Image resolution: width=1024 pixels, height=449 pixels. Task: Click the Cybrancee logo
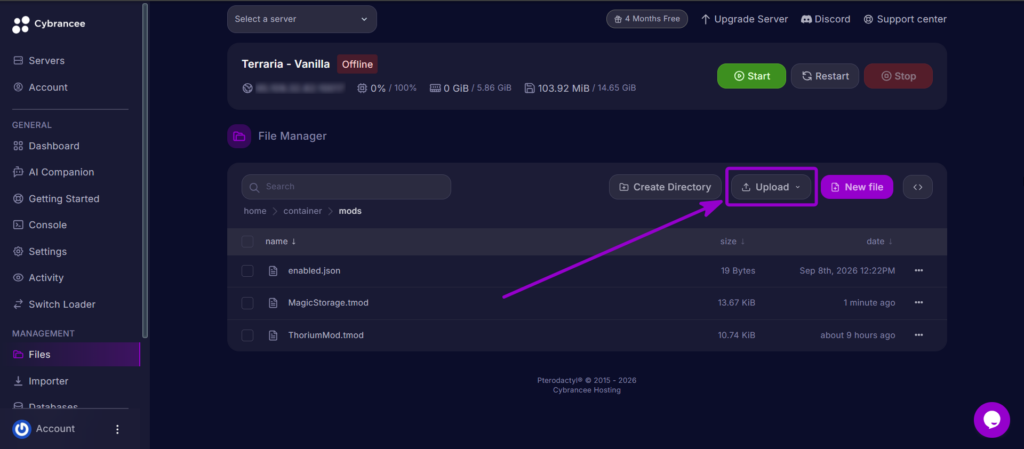point(48,24)
